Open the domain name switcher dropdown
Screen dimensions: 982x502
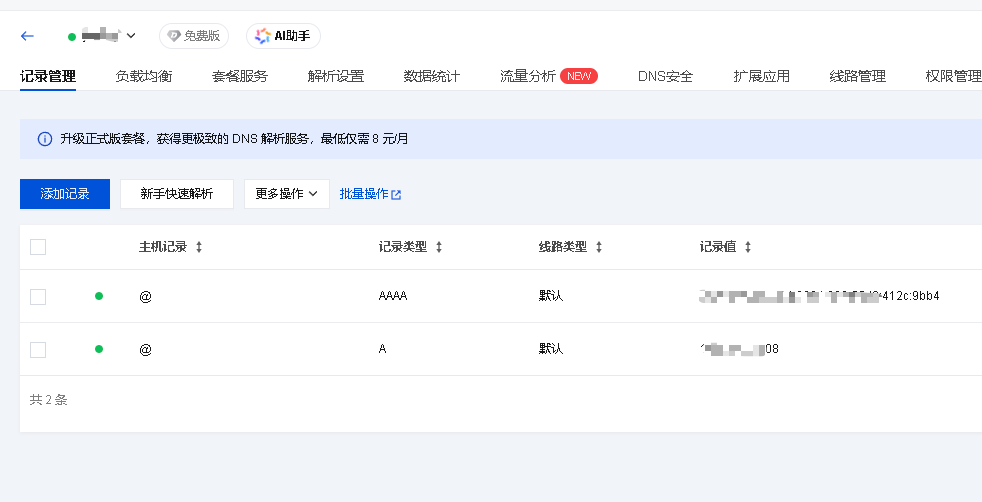coord(131,36)
